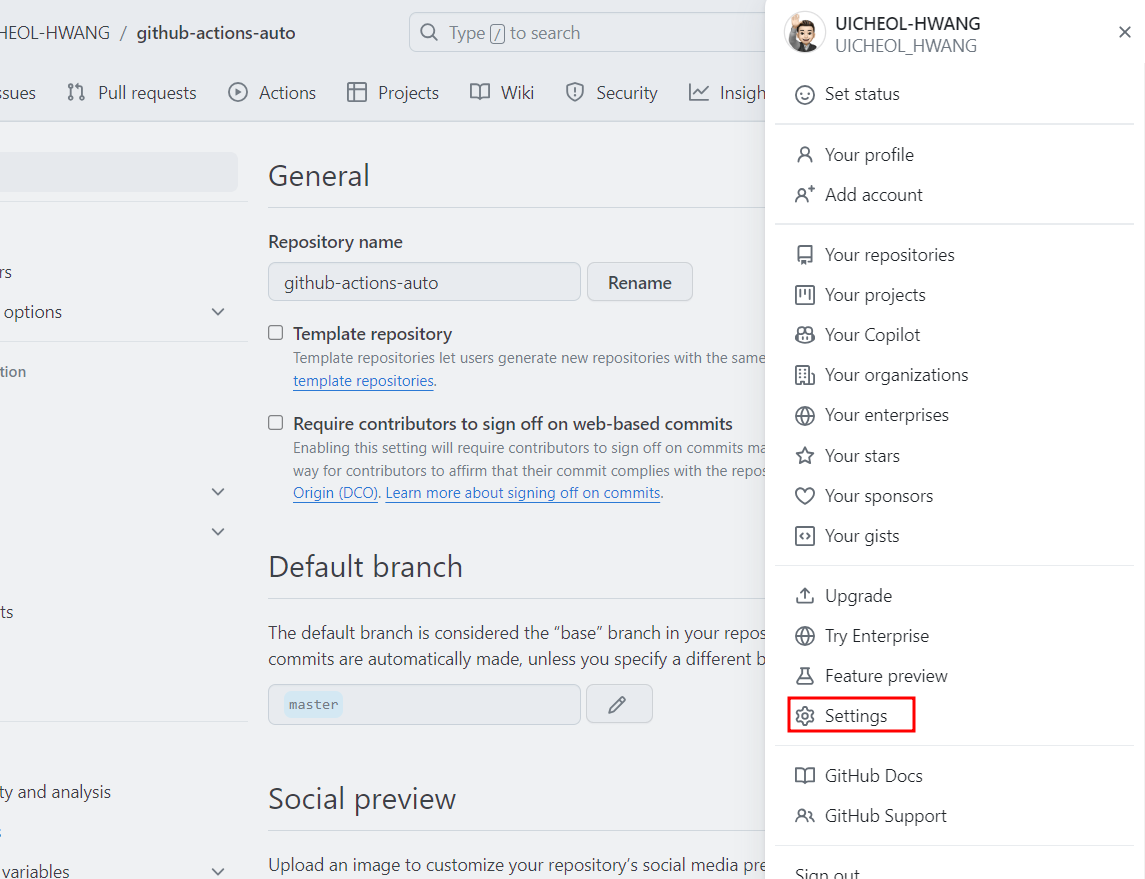
Task: Select the Set status menu text
Action: (862, 94)
